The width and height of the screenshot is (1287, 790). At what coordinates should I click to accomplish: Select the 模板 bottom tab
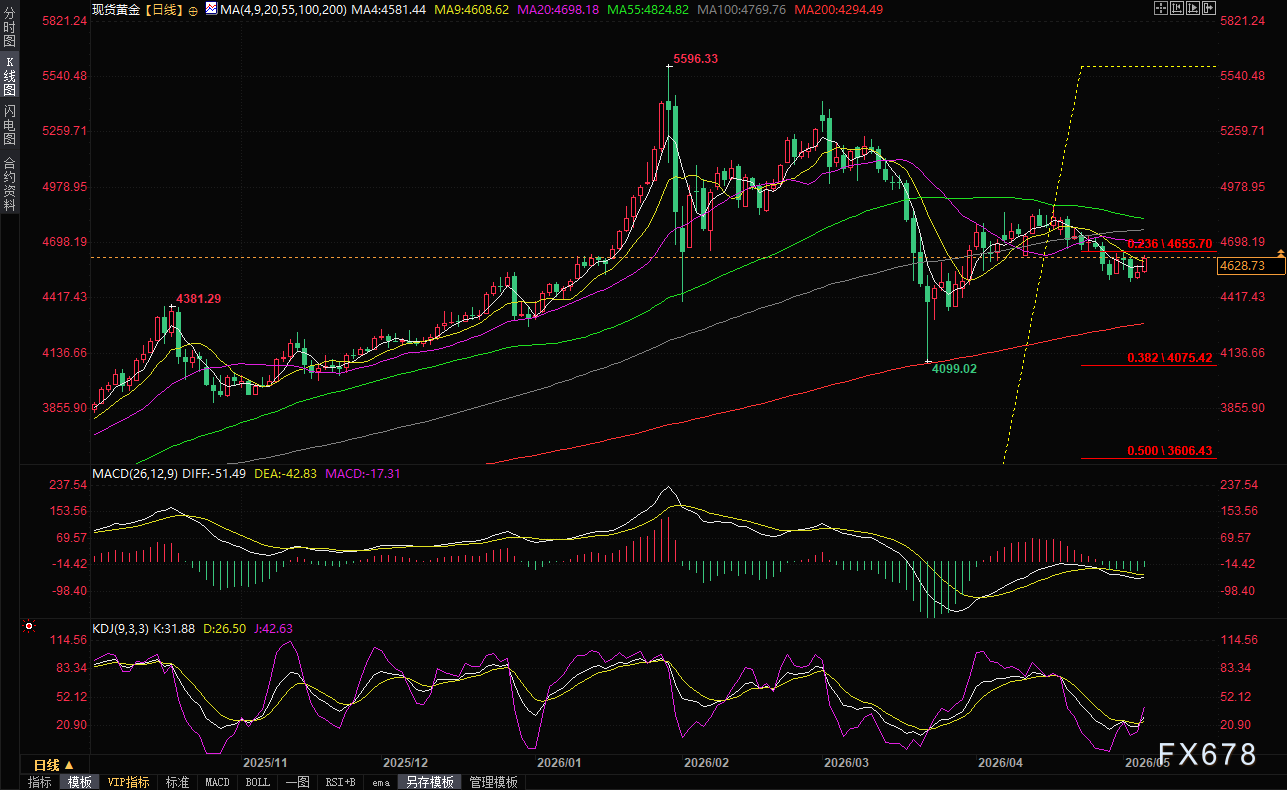click(x=79, y=782)
